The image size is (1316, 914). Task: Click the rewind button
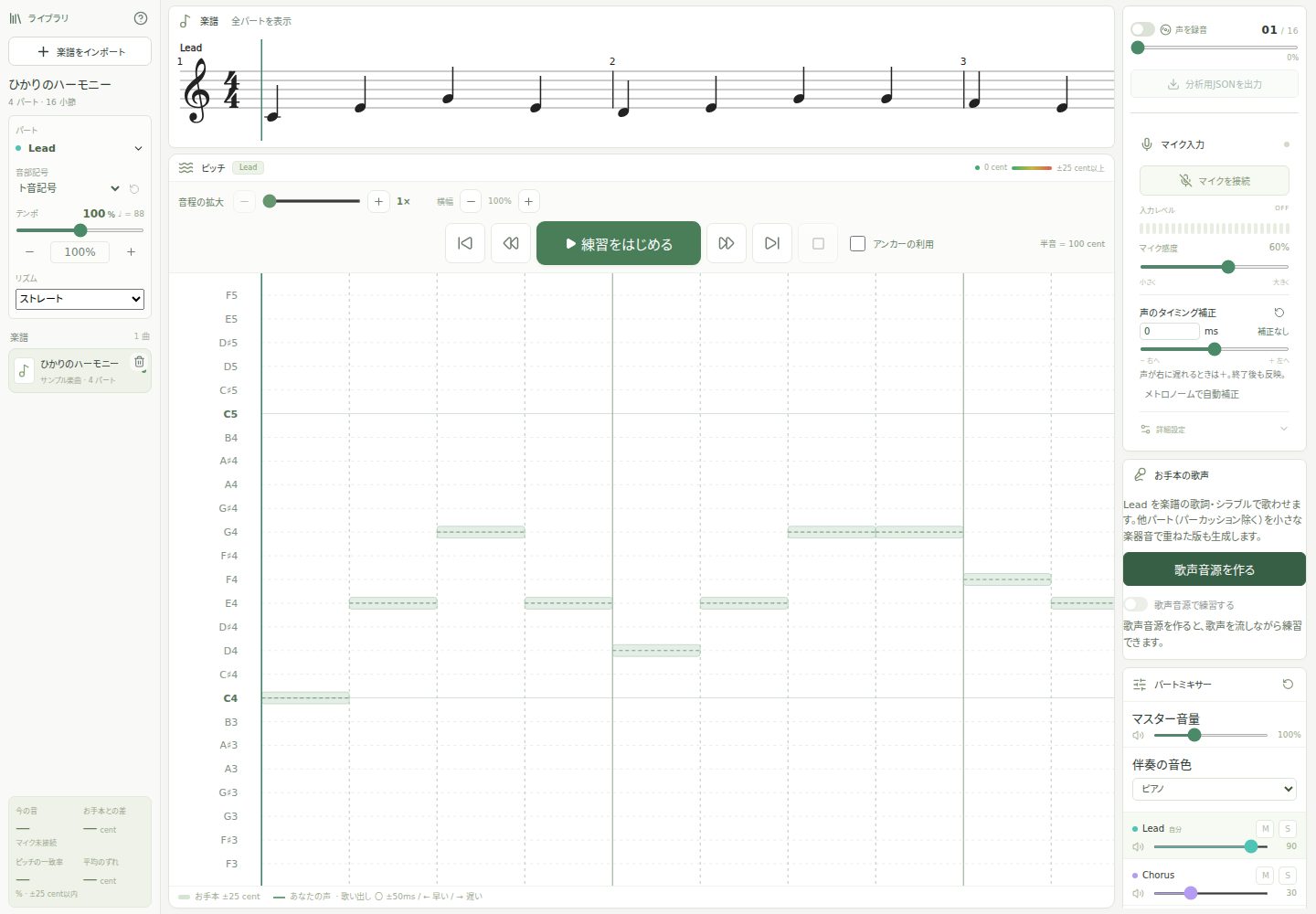coord(511,243)
